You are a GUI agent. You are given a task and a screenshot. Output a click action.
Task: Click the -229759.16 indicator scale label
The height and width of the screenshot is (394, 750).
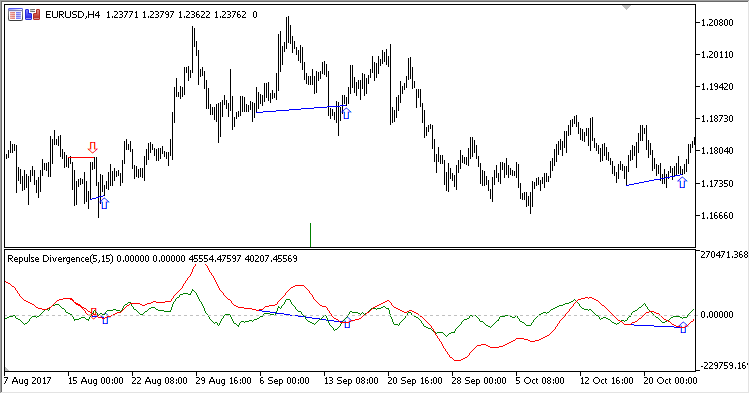pyautogui.click(x=724, y=366)
